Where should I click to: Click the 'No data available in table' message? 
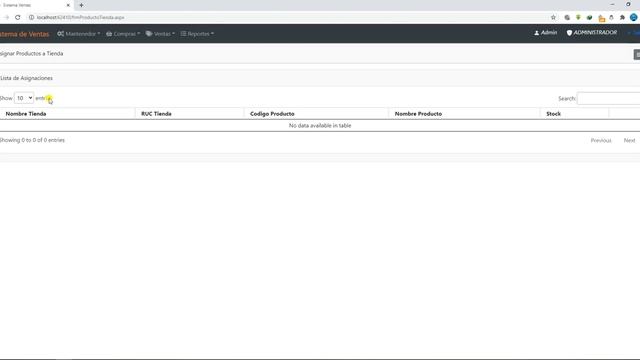[x=320, y=126]
